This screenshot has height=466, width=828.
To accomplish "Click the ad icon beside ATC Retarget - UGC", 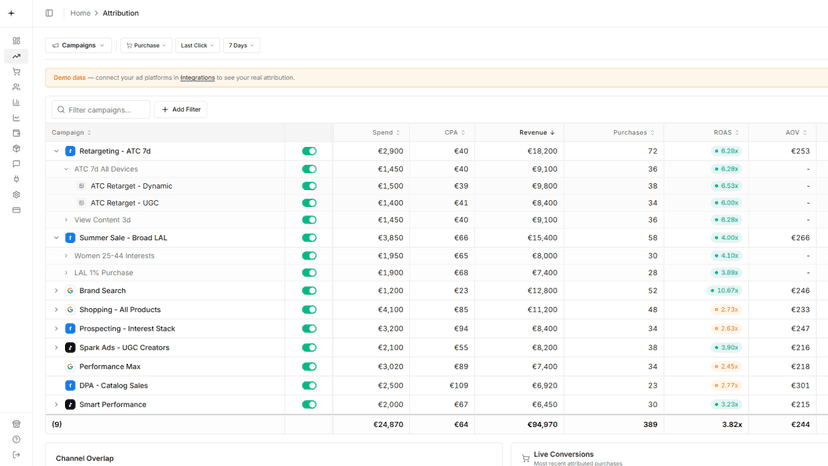I will tap(81, 203).
